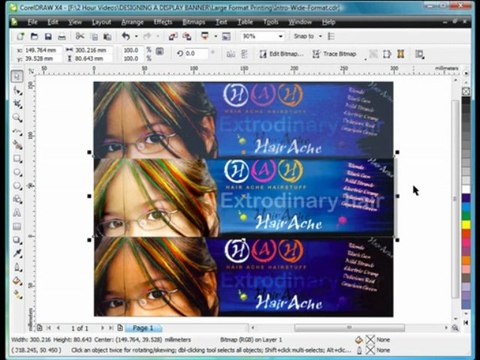Expand the Application launcher dropdown arrow
The width and height of the screenshot is (480, 360).
pyautogui.click(x=216, y=36)
